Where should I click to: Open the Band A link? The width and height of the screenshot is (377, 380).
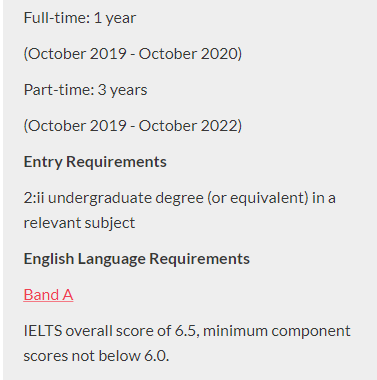[48, 295]
